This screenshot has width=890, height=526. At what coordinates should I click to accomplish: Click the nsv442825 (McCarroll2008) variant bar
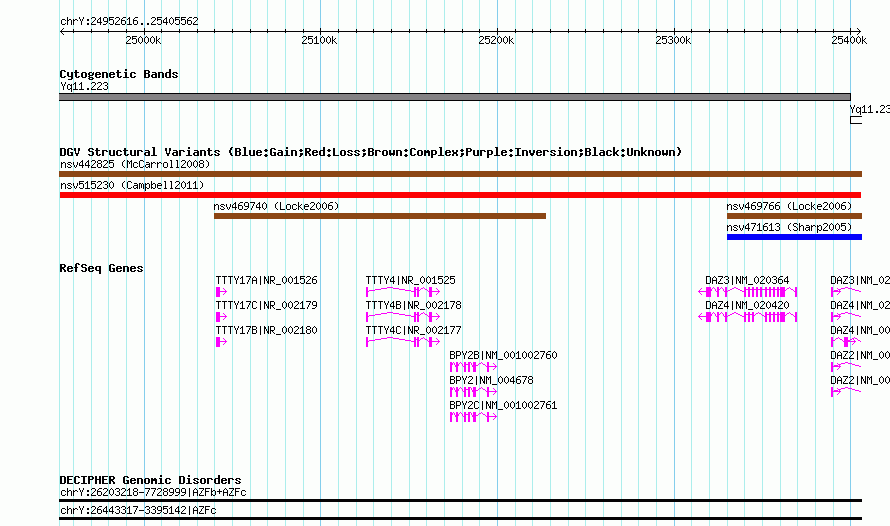coord(460,174)
